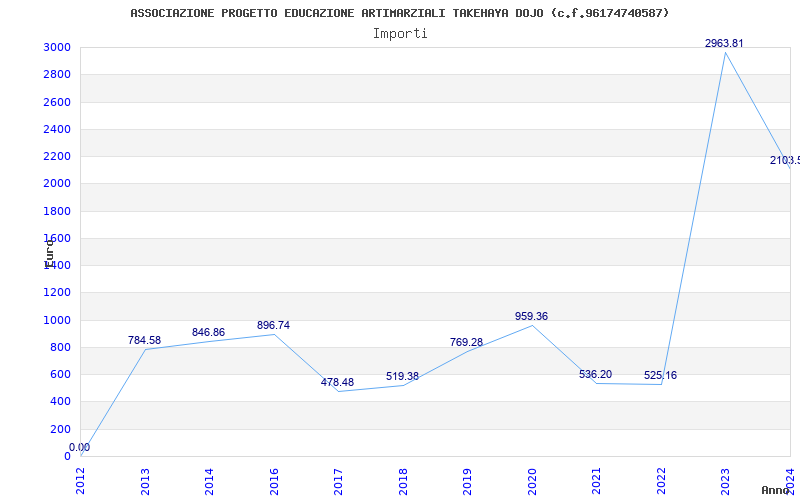Select the 478.48 data point label

pyautogui.click(x=337, y=383)
